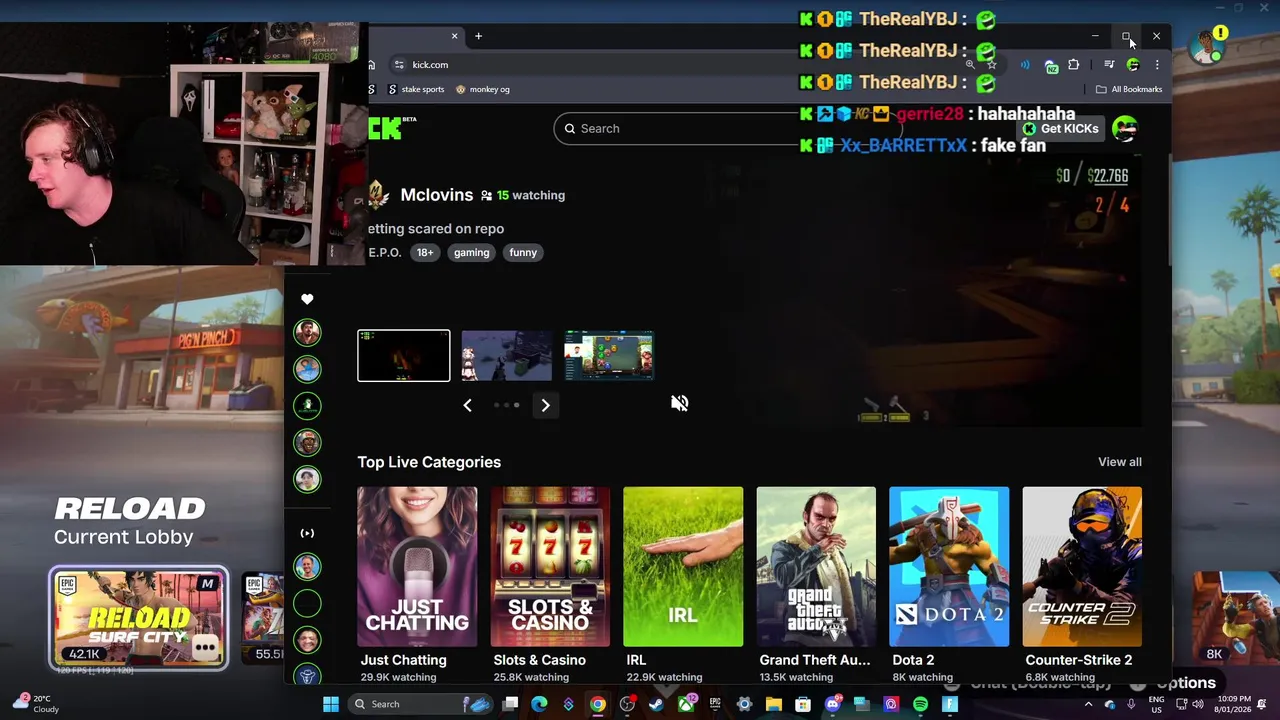
Task: Close the current Chrome tab
Action: [x=454, y=36]
